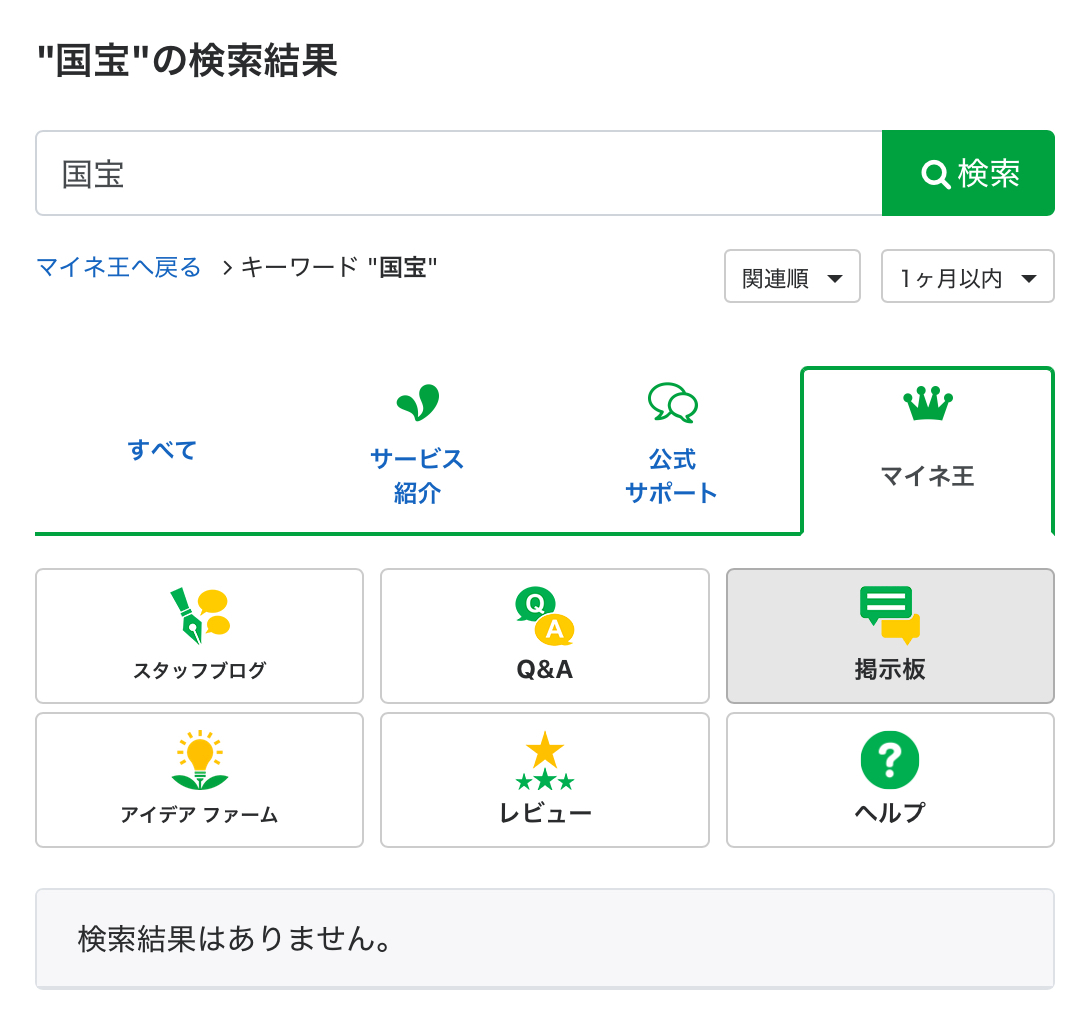Viewport: 1089px width, 1017px height.
Task: Choose the スタッフブログ category label
Action: [199, 671]
